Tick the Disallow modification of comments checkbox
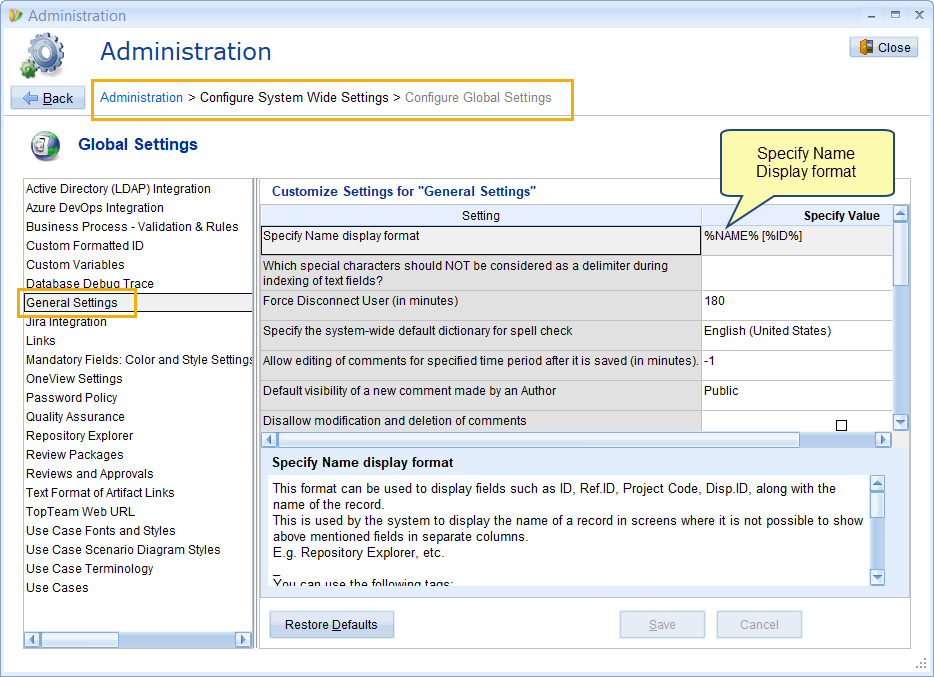 coord(841,425)
